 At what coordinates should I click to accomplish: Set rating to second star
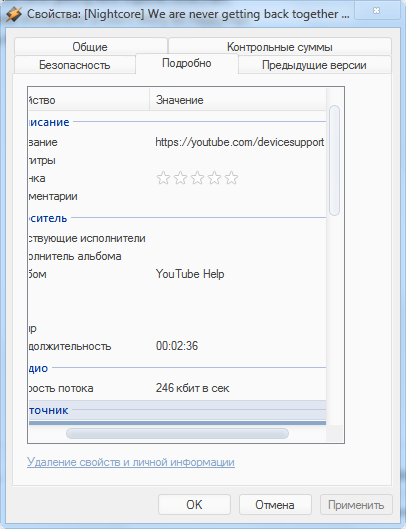click(x=180, y=178)
